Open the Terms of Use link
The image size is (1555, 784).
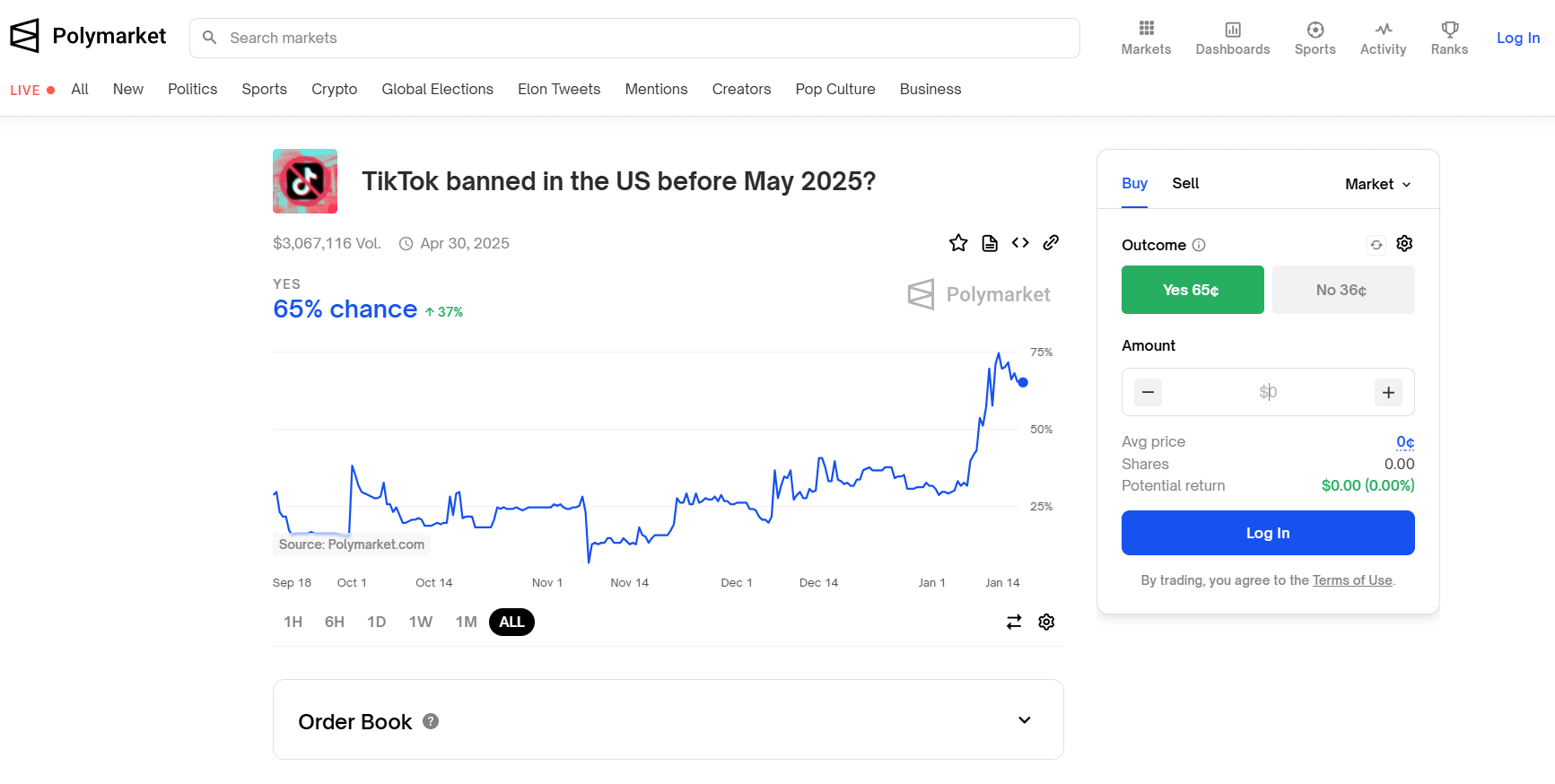1352,580
